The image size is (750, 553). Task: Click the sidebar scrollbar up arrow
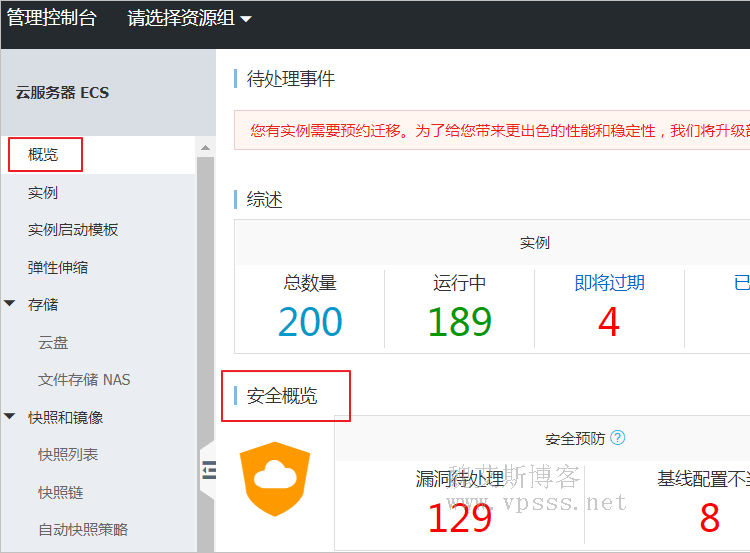(206, 148)
